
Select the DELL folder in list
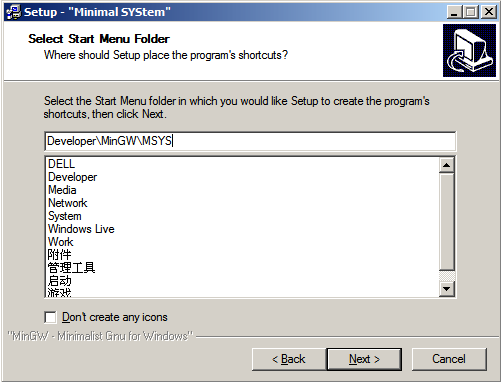[x=61, y=164]
